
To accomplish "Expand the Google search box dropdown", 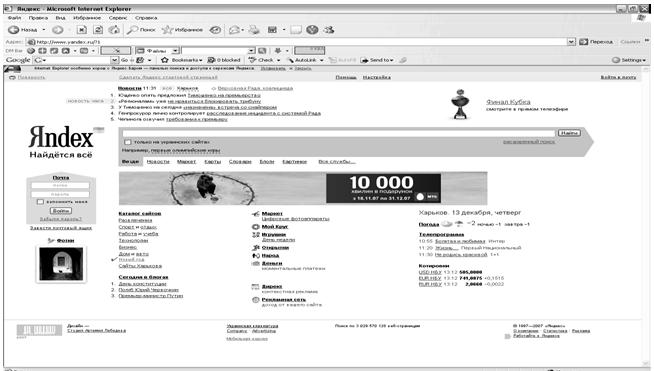I will [114, 60].
